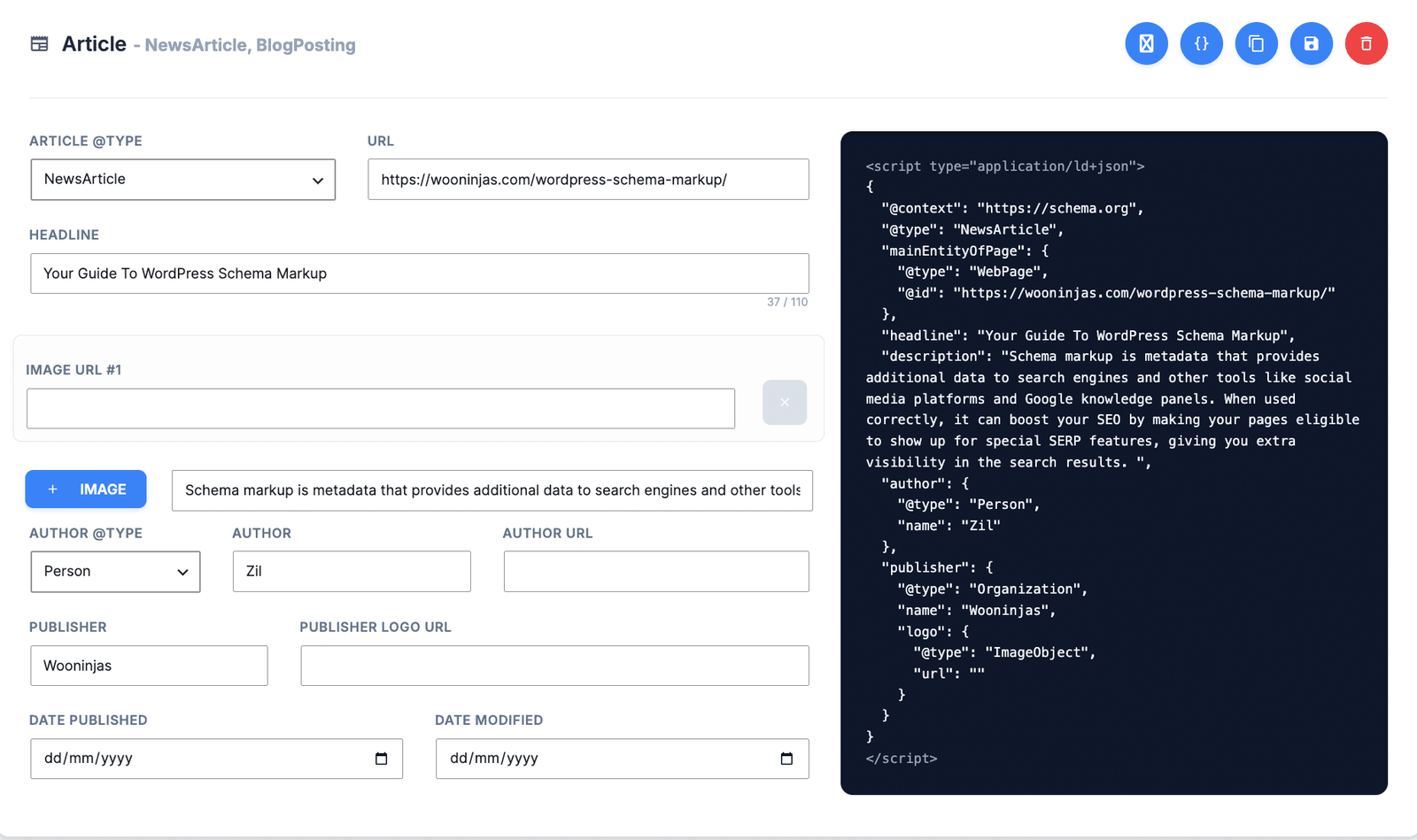Click the Author name field containing Zil
Viewport: 1417px width, 840px height.
click(x=352, y=572)
